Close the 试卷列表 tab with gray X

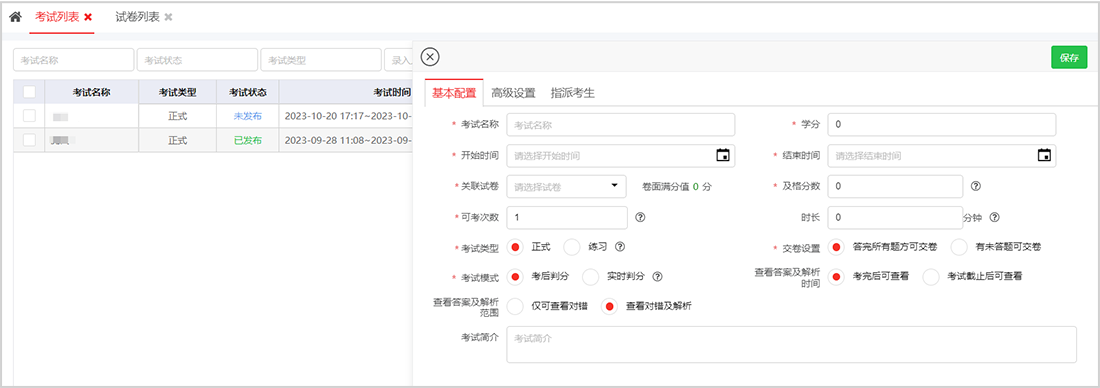(x=168, y=17)
